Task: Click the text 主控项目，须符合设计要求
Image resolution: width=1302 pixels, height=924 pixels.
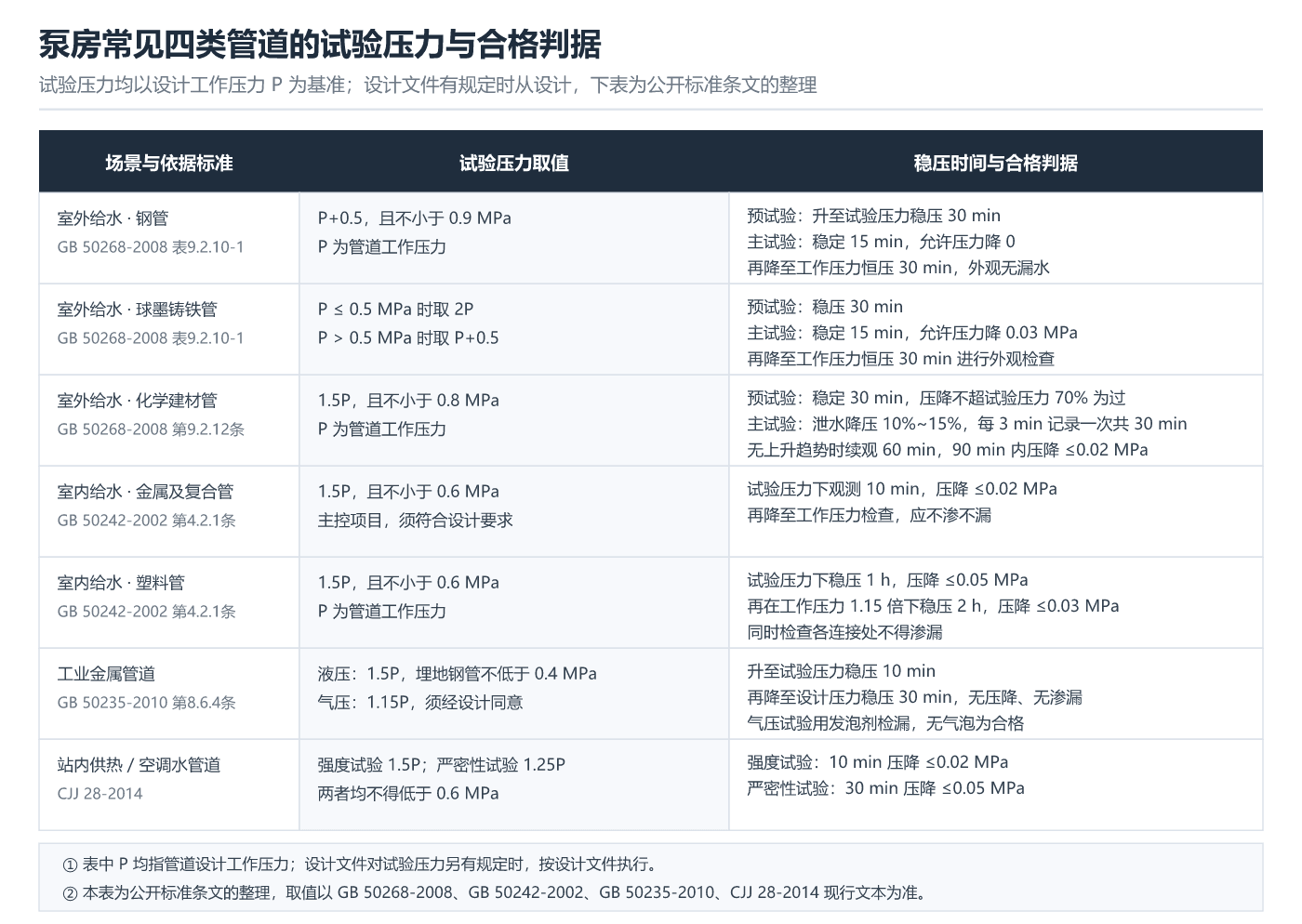Action: tap(416, 521)
